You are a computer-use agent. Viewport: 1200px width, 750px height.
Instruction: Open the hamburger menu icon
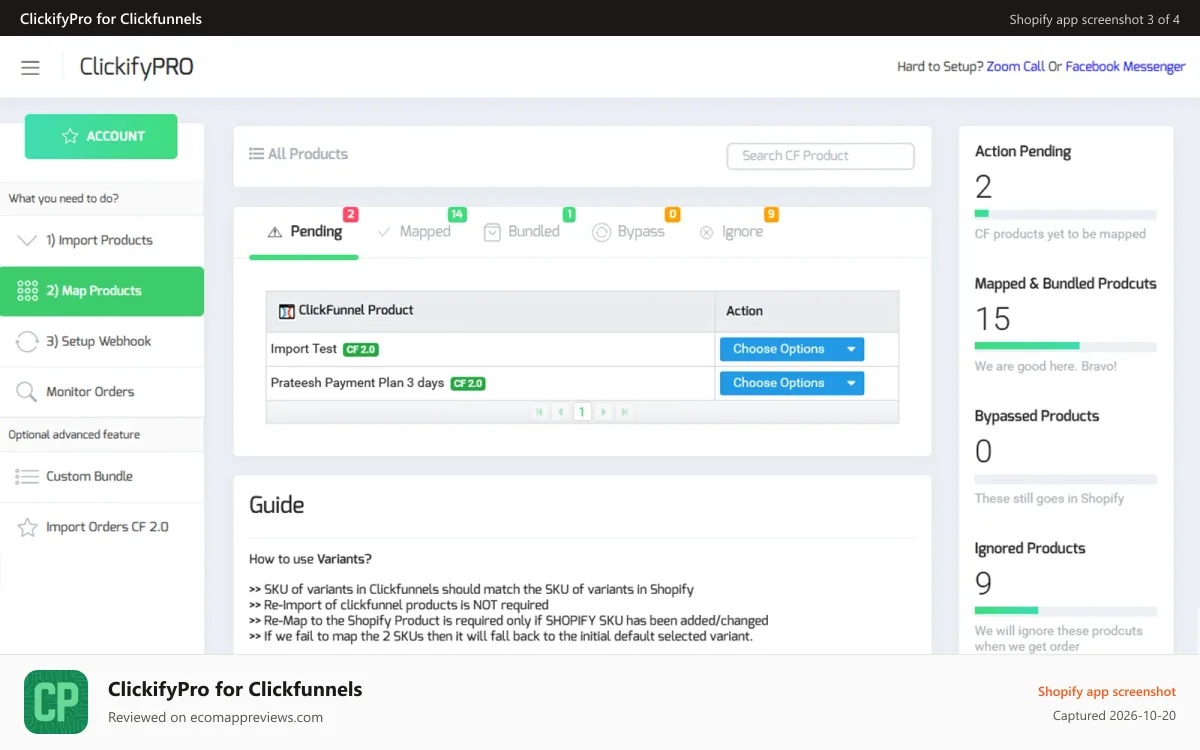30,67
